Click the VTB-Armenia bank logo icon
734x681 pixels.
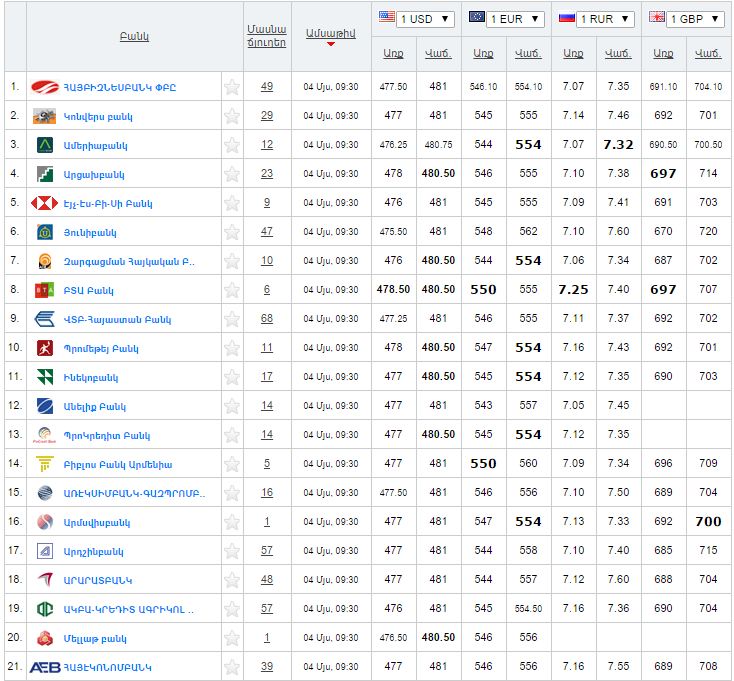[x=45, y=319]
